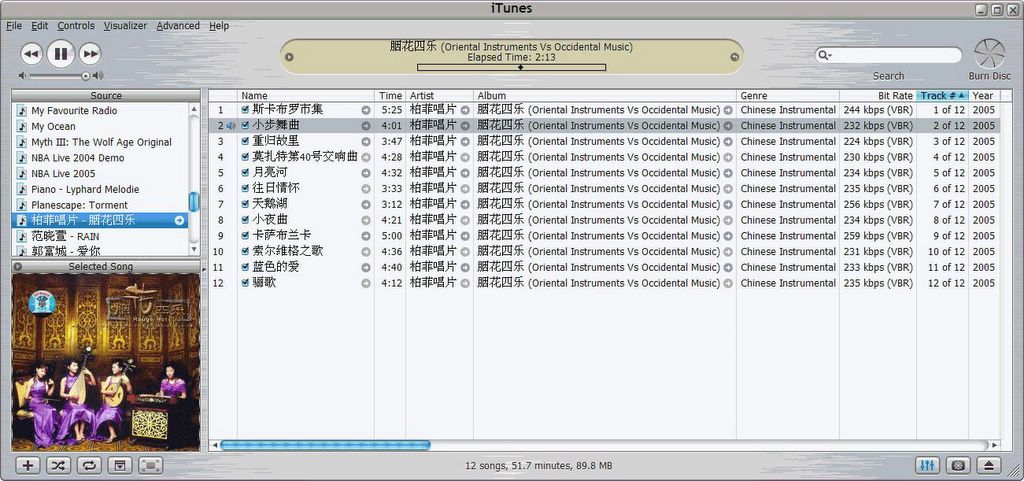
Task: Turn on the visualizer
Action: [x=958, y=465]
